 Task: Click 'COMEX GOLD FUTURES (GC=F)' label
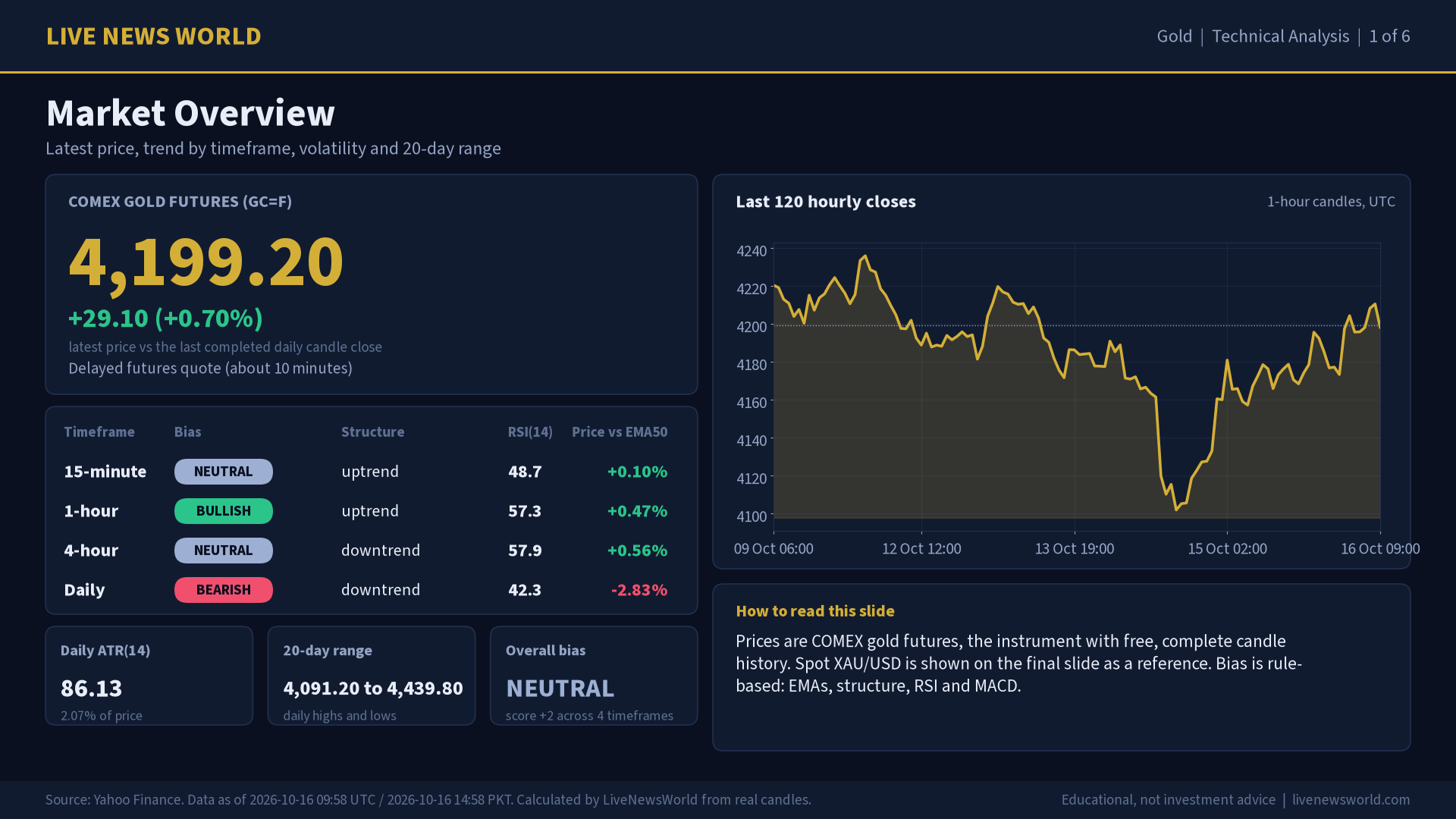180,202
